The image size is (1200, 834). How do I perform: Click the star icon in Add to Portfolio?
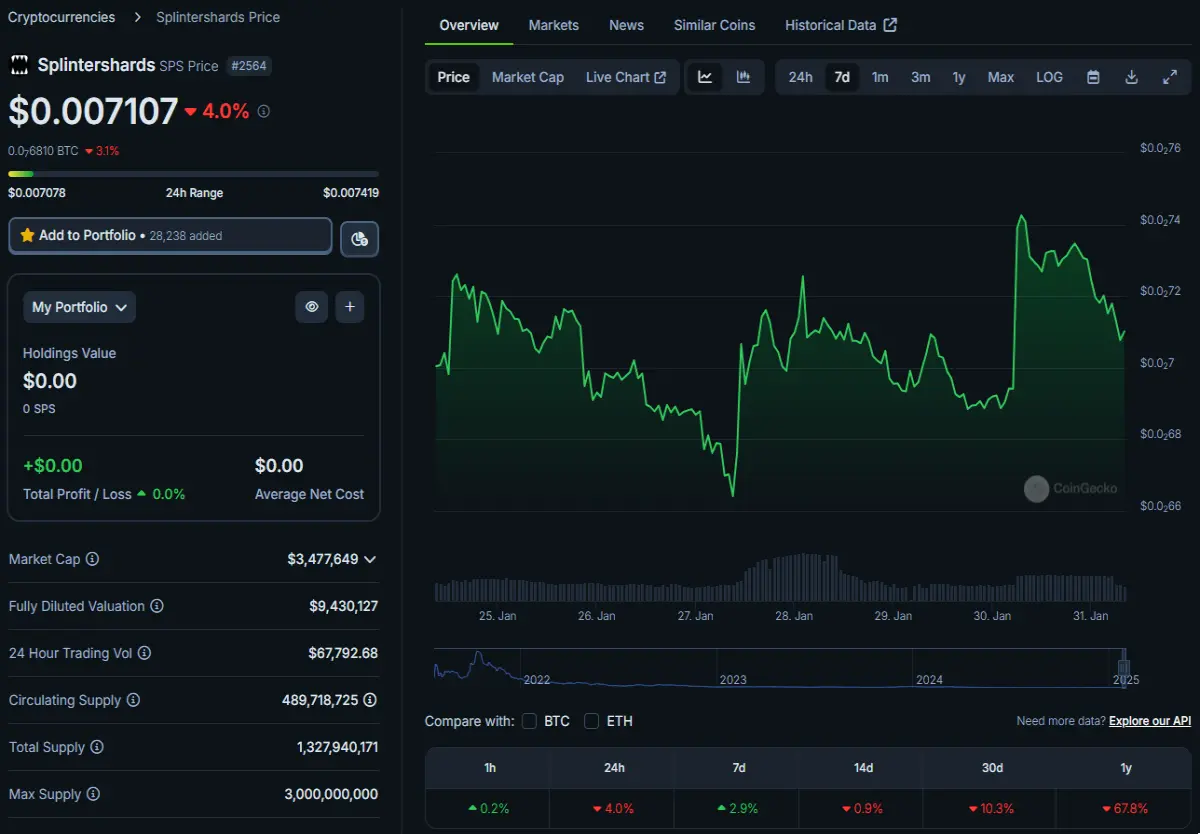[27, 235]
